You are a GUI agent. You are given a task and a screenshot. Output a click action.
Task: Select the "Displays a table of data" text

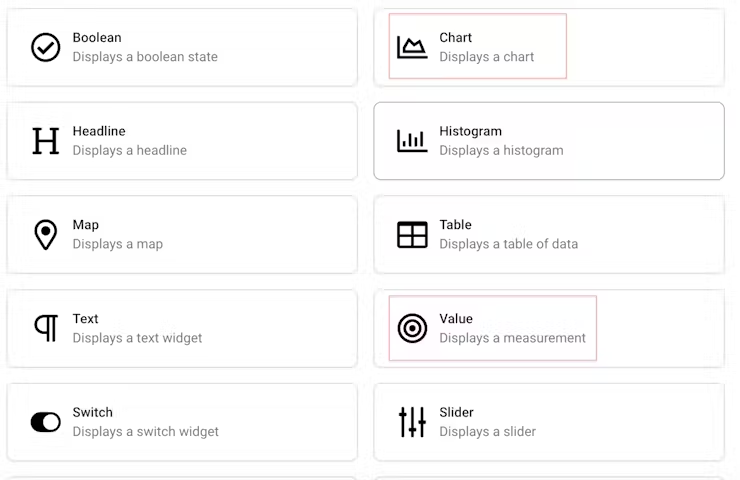[x=508, y=244]
